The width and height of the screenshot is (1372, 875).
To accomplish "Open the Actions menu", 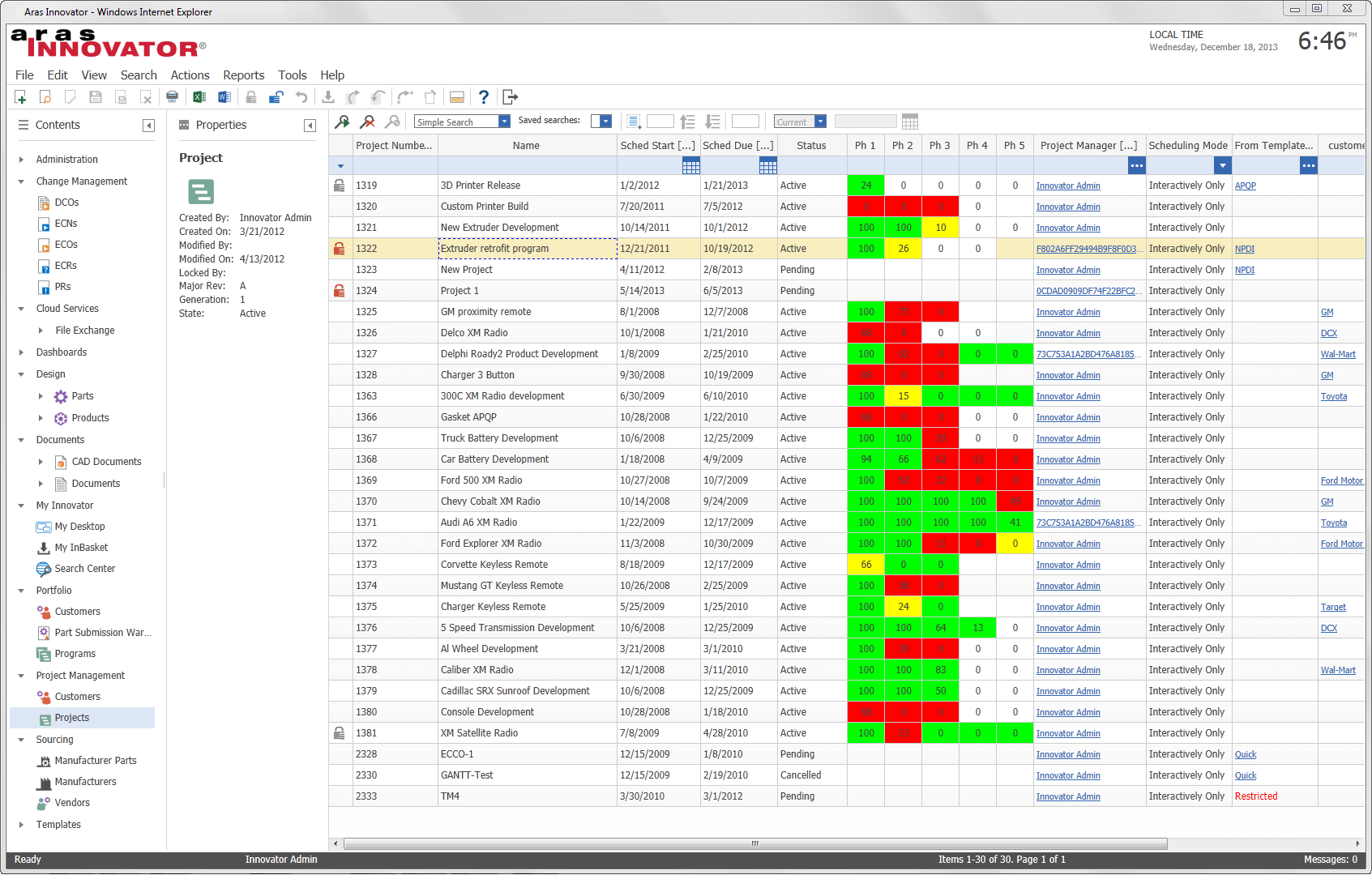I will click(x=190, y=75).
